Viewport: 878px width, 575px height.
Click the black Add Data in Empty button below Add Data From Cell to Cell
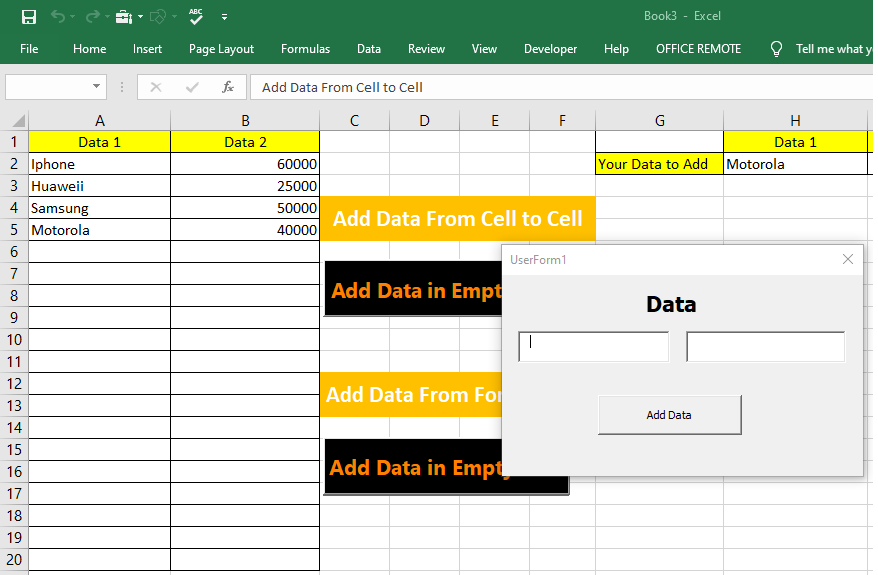(x=413, y=289)
